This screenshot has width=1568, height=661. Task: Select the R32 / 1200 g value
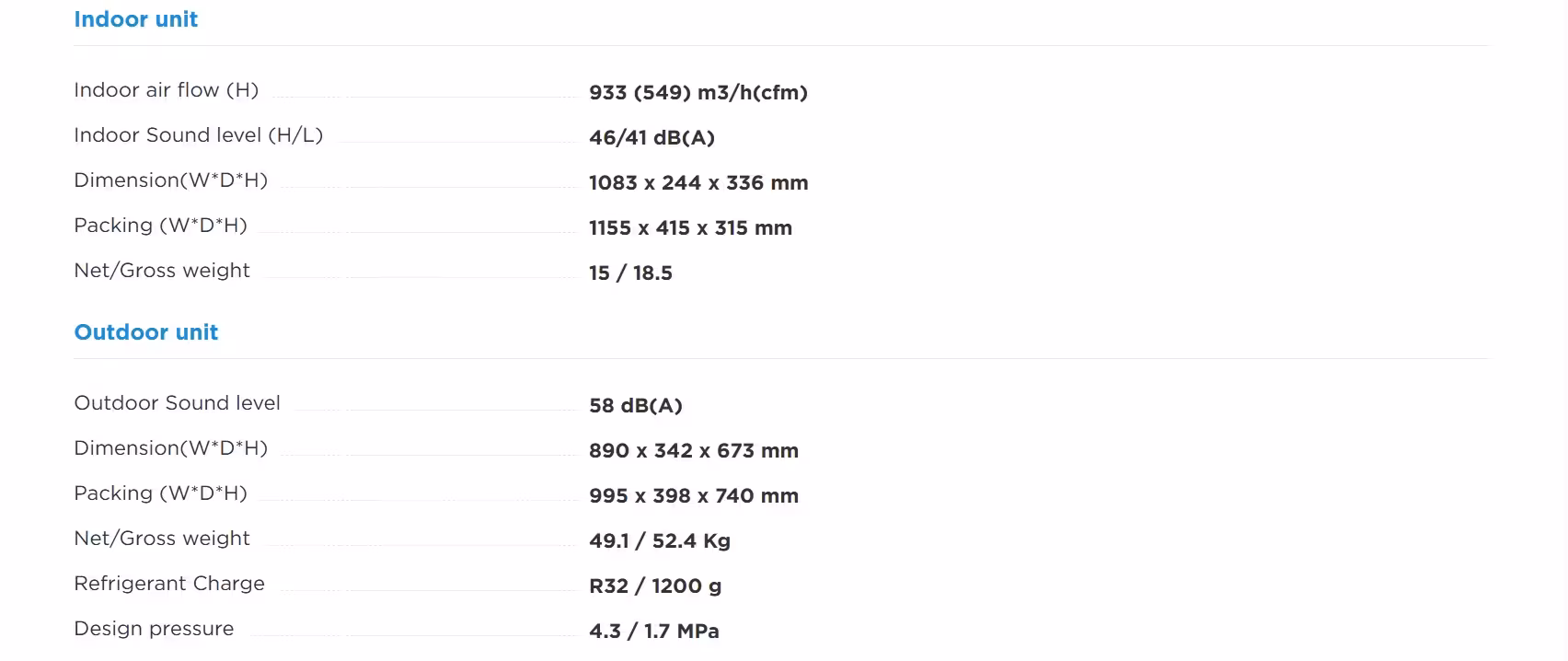coord(655,586)
